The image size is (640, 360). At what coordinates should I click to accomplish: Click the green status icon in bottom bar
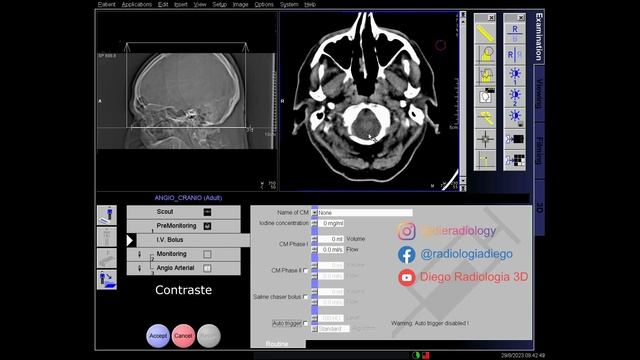416,355
